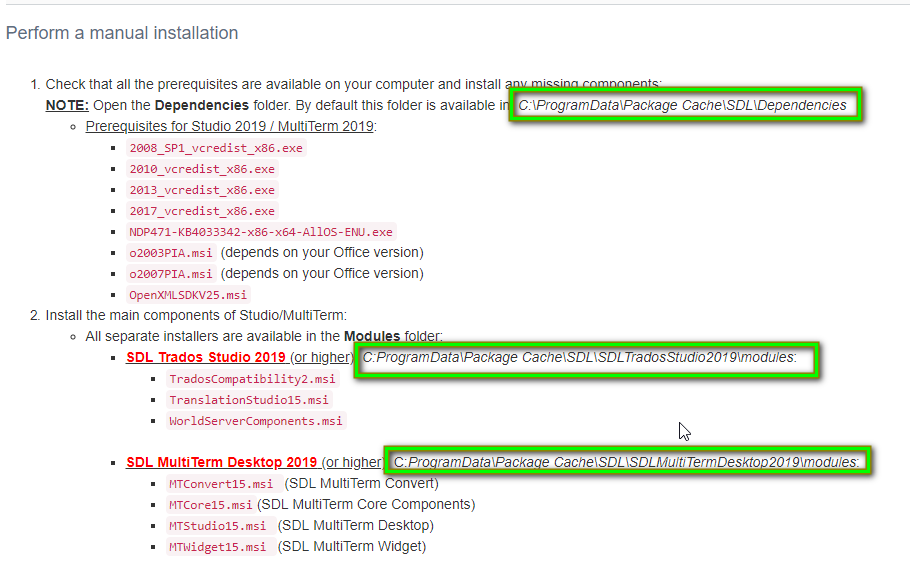This screenshot has height=568, width=910.
Task: Click the MTWidget15.msi filename
Action: [x=217, y=547]
